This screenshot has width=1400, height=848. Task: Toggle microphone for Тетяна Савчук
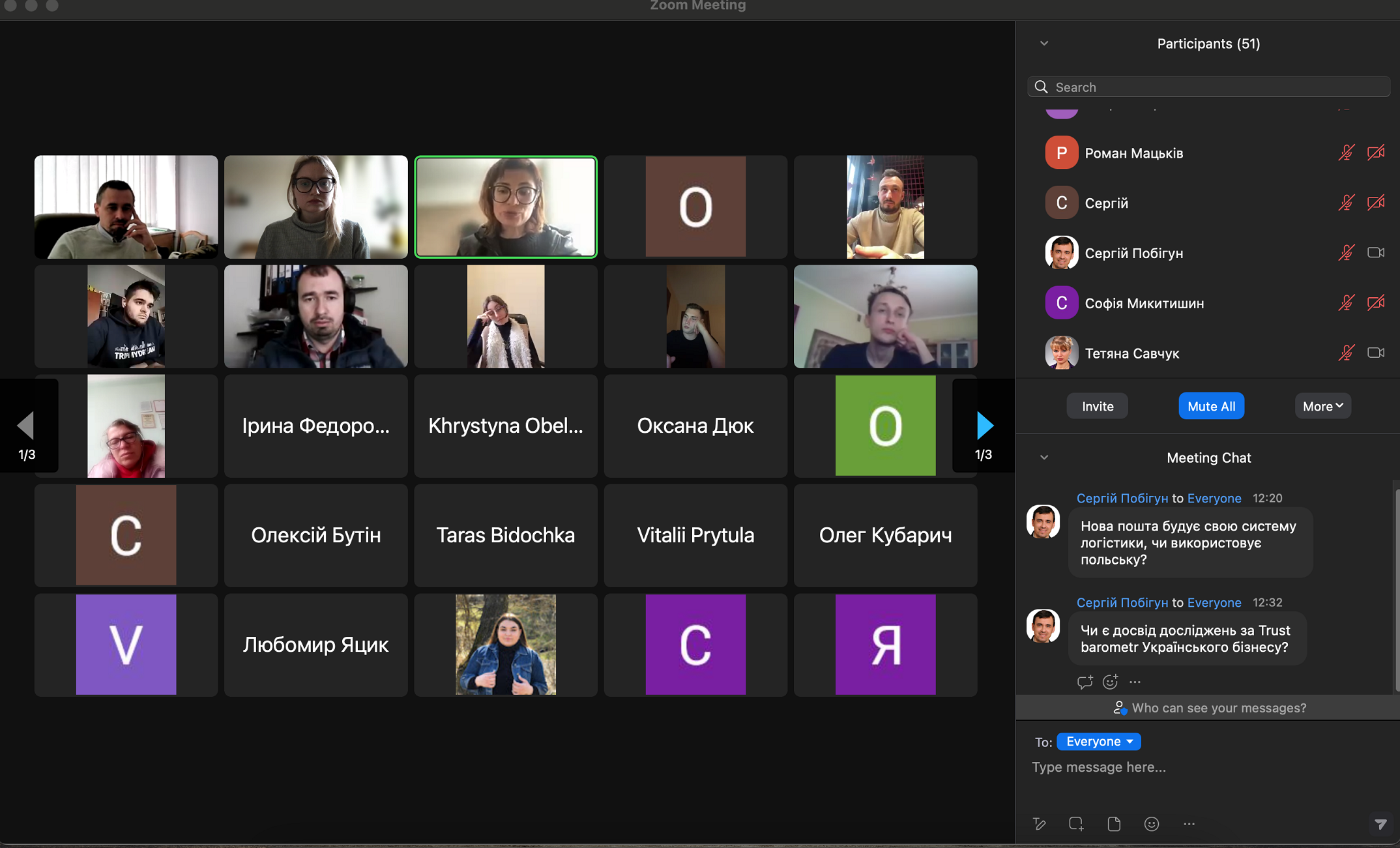click(x=1346, y=353)
